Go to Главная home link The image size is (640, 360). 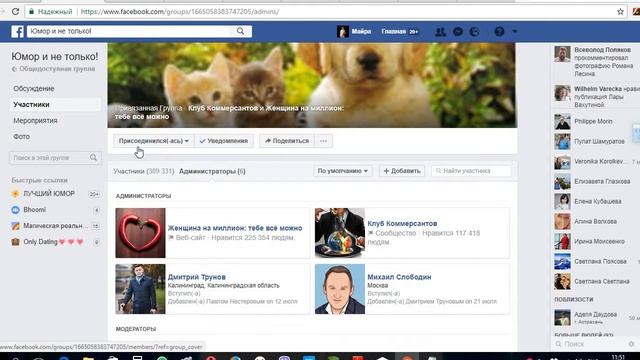393,31
